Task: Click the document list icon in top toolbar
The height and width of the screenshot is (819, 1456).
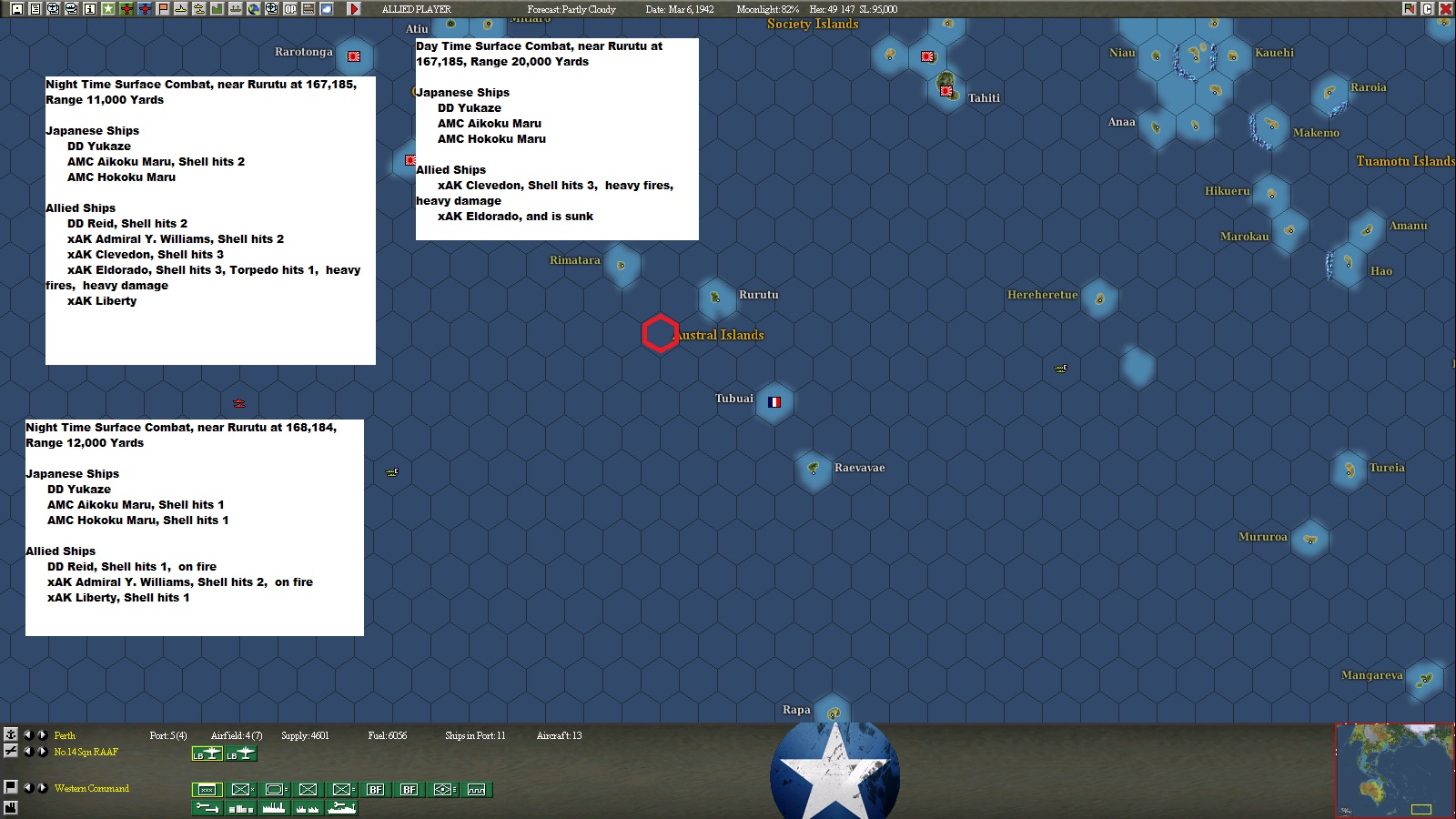Action: click(35, 9)
